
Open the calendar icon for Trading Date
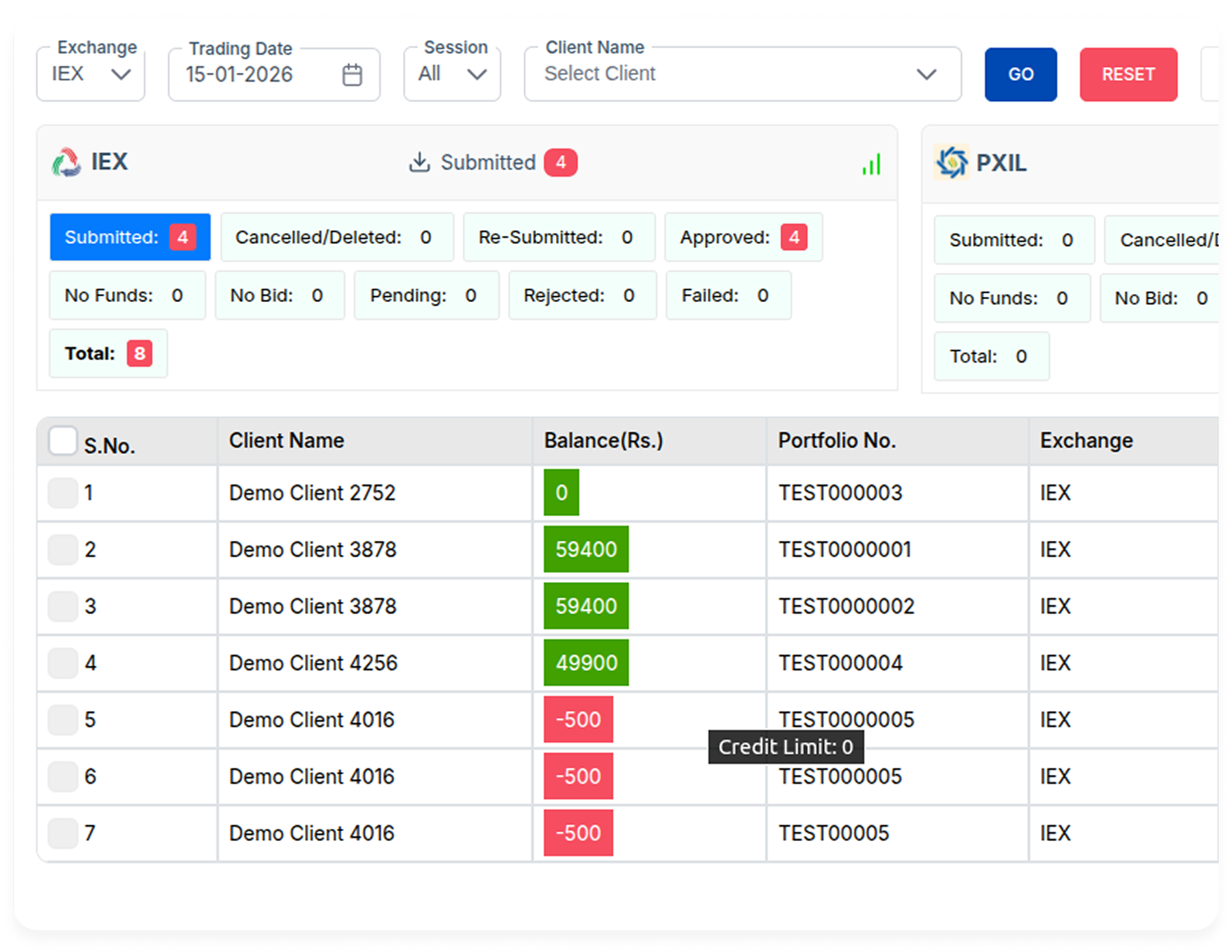point(352,74)
